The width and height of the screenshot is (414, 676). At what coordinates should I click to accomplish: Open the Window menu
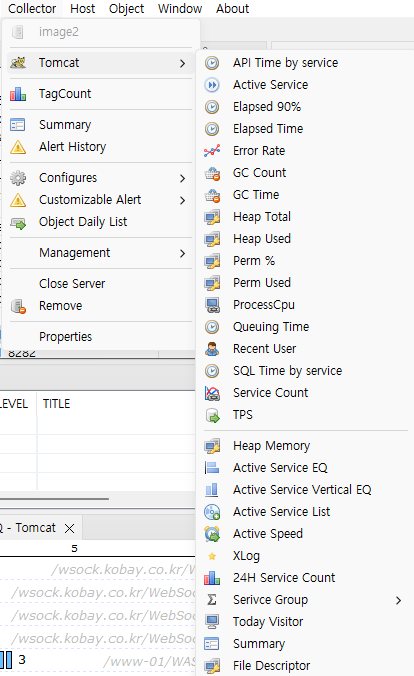180,9
